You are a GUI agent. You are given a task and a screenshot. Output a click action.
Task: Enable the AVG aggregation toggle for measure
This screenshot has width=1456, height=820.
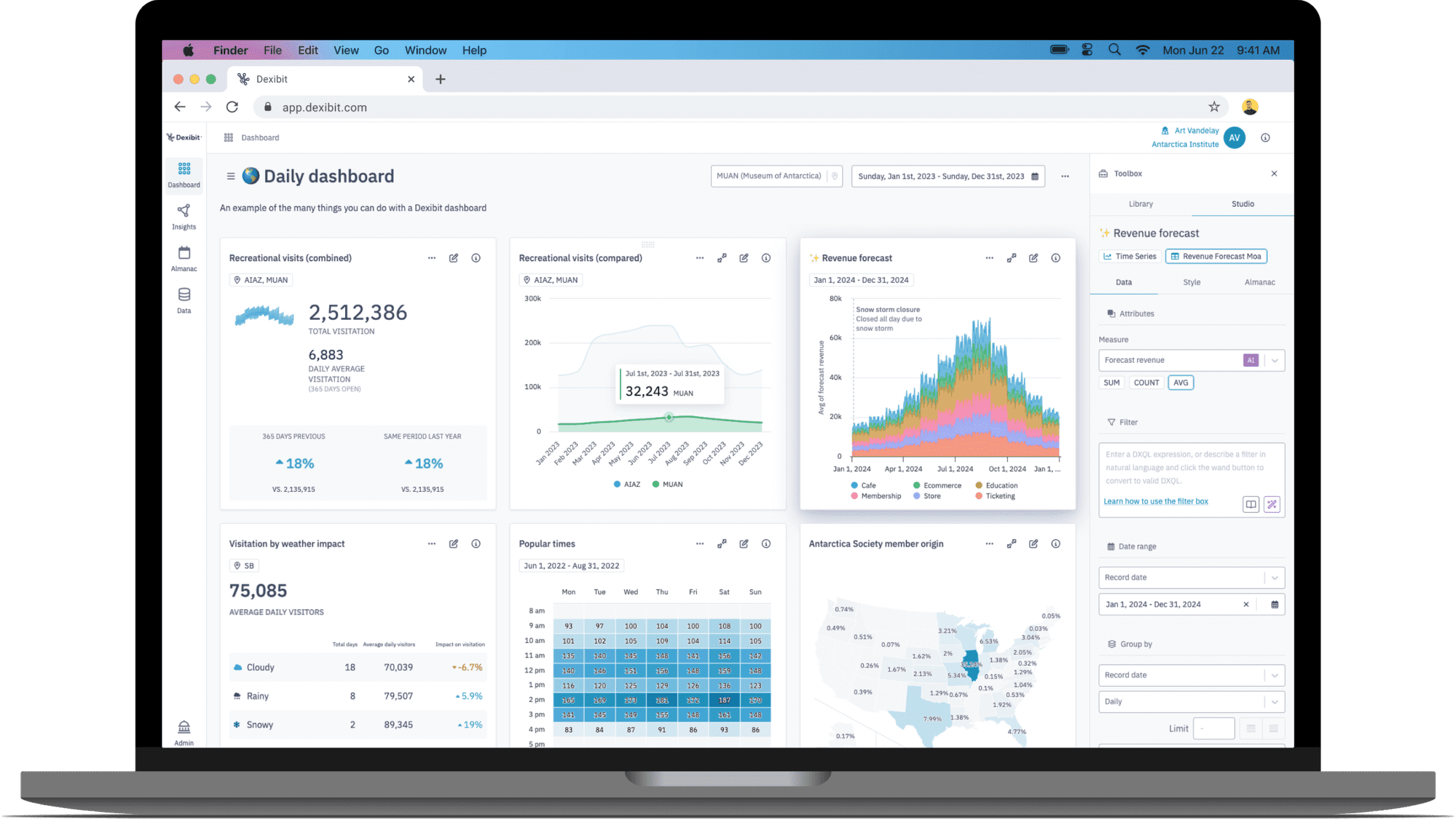pyautogui.click(x=1180, y=382)
